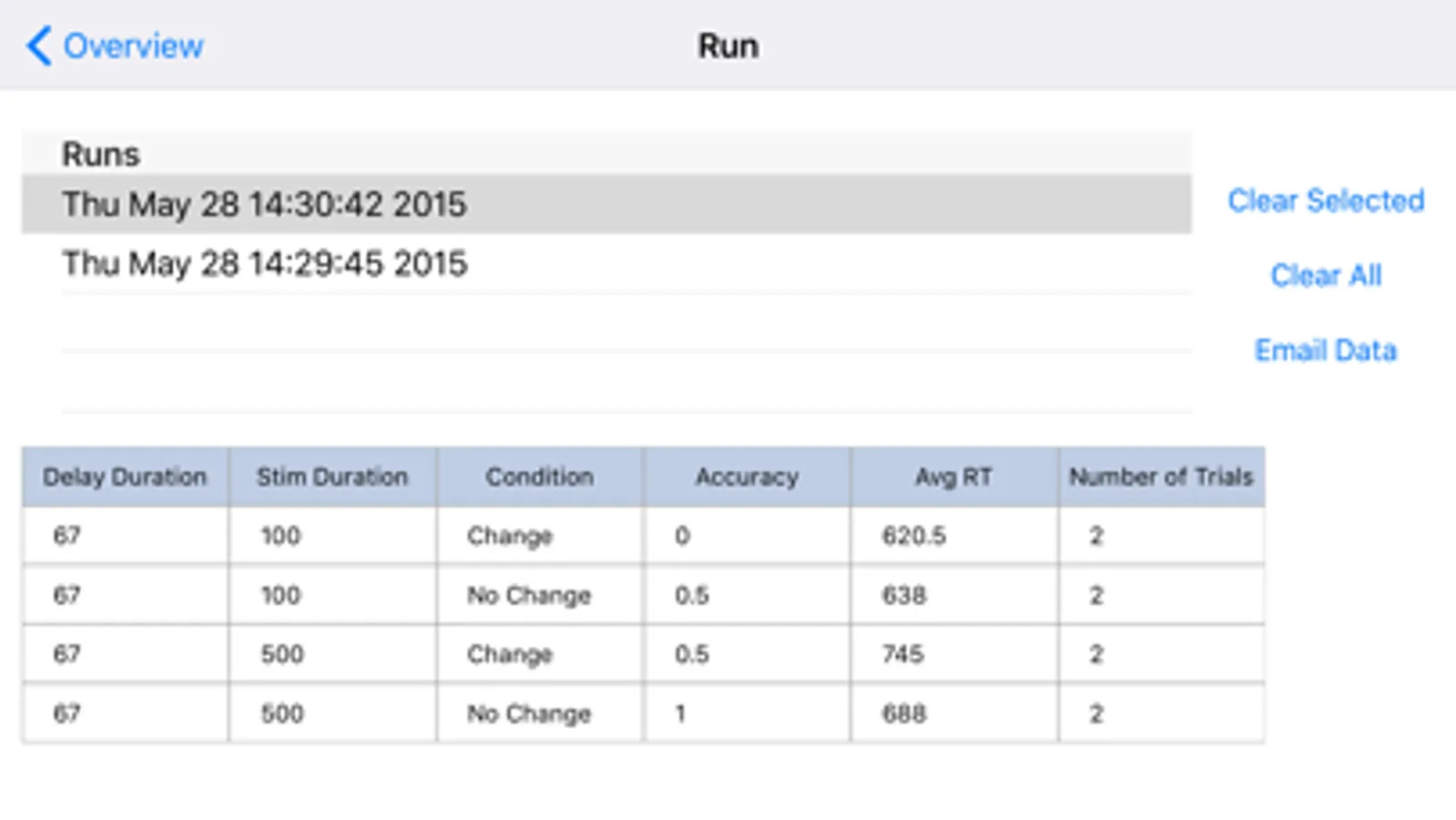
Task: Click the Number of Trials header
Action: pyautogui.click(x=1161, y=477)
